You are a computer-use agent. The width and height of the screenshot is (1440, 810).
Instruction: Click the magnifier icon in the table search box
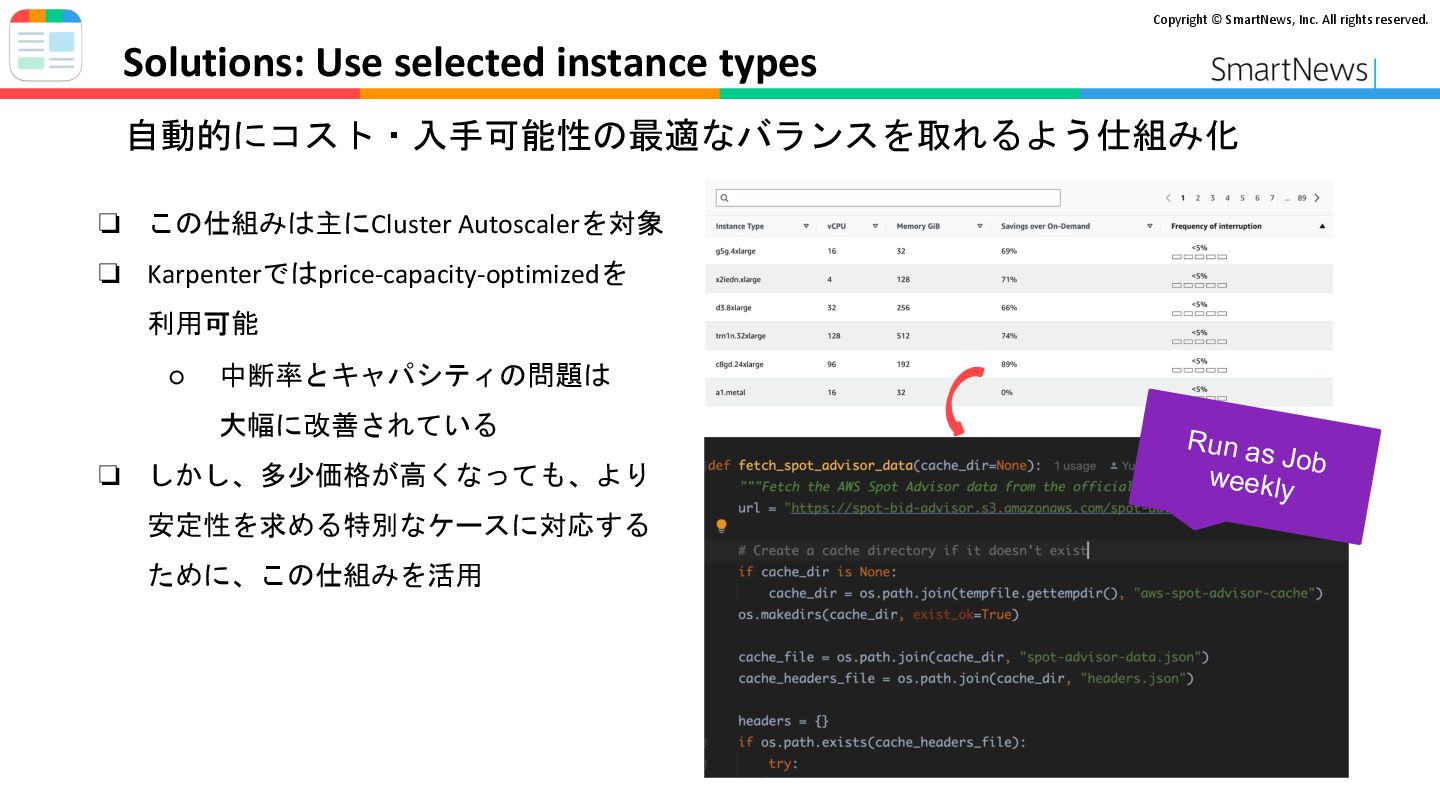tap(724, 198)
